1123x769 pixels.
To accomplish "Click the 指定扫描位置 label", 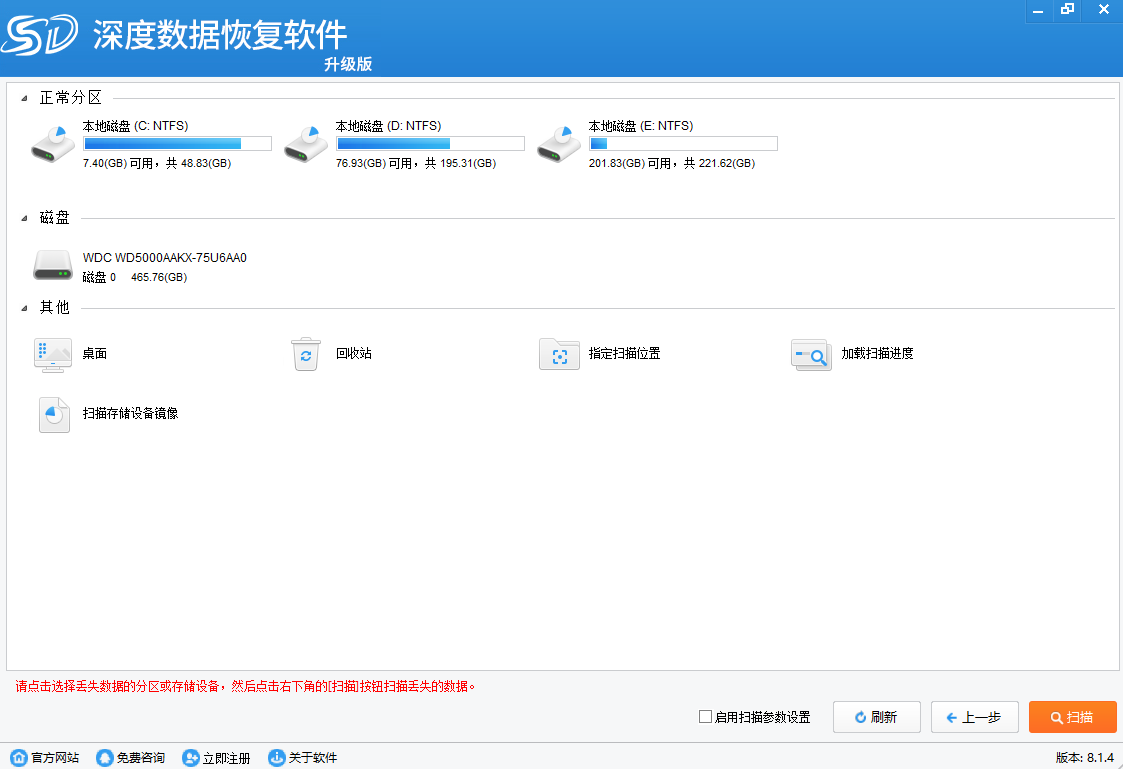I will (625, 354).
